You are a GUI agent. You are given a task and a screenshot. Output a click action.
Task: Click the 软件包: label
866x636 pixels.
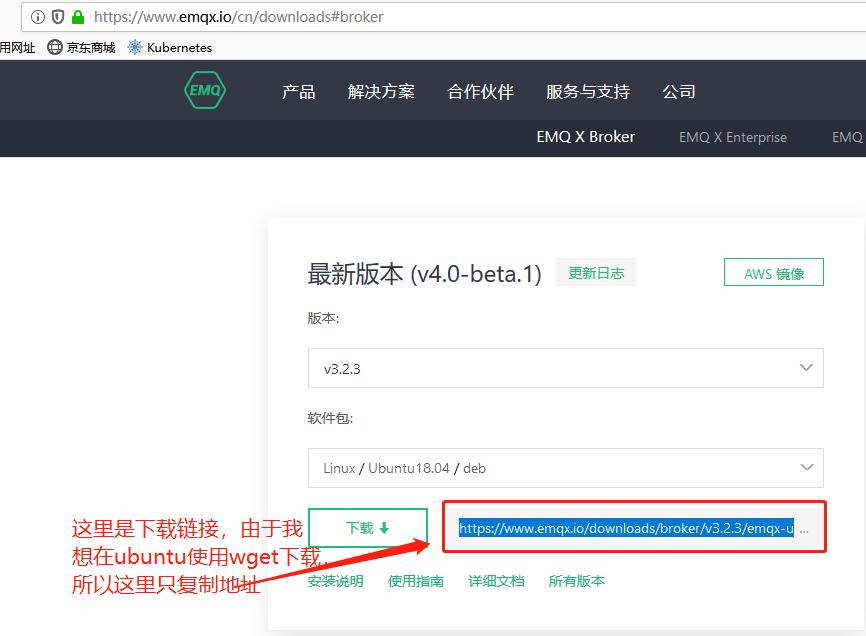(x=330, y=418)
